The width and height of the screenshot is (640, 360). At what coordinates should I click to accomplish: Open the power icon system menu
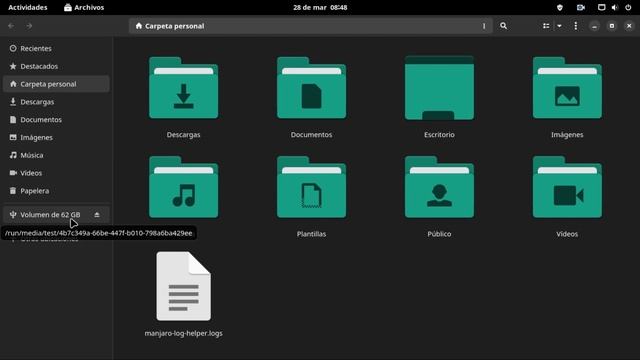click(x=628, y=7)
